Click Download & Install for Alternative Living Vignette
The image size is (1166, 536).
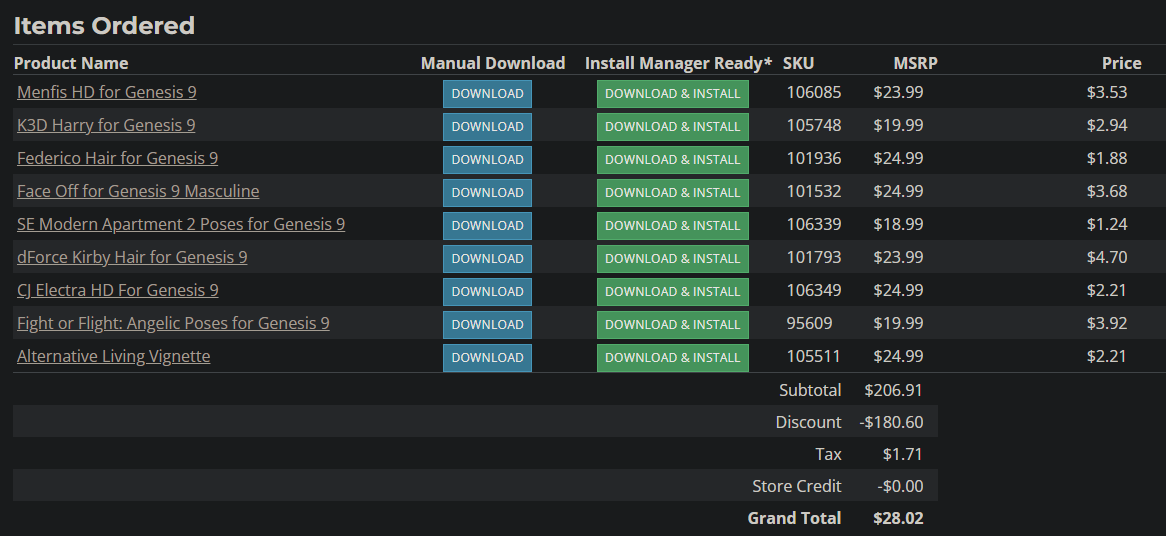point(672,358)
